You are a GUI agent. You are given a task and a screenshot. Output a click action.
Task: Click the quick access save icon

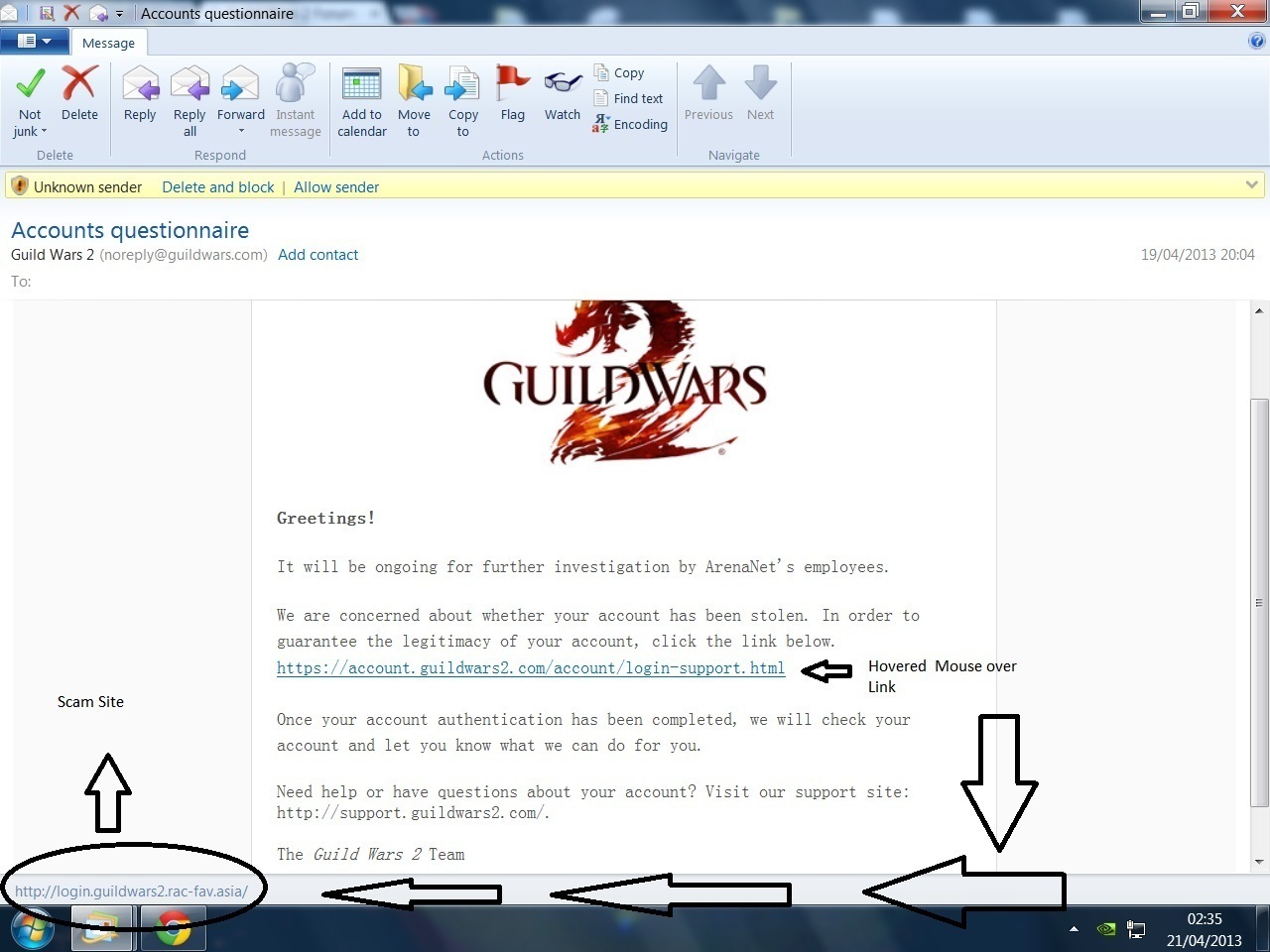46,13
